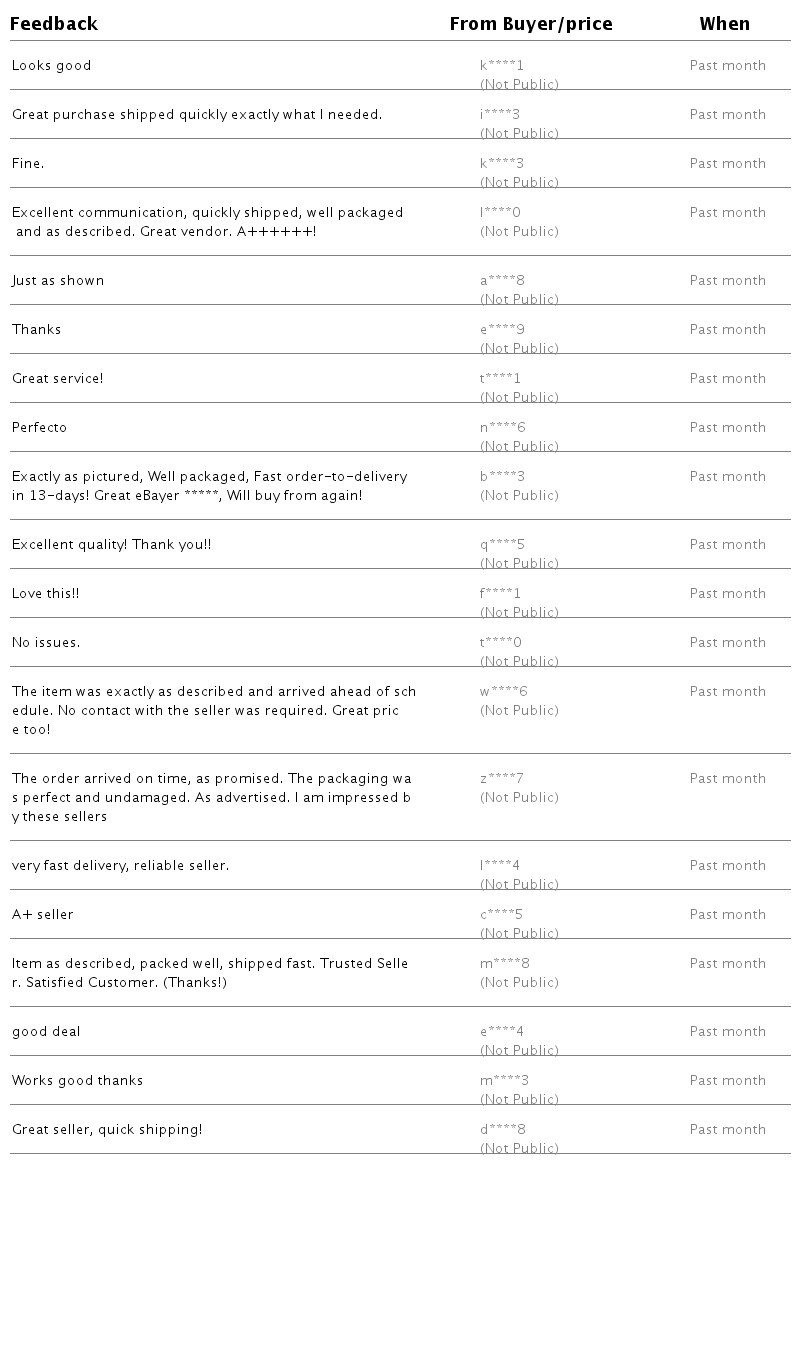
Task: Click the "Perfecto" feedback text
Action: pos(40,428)
